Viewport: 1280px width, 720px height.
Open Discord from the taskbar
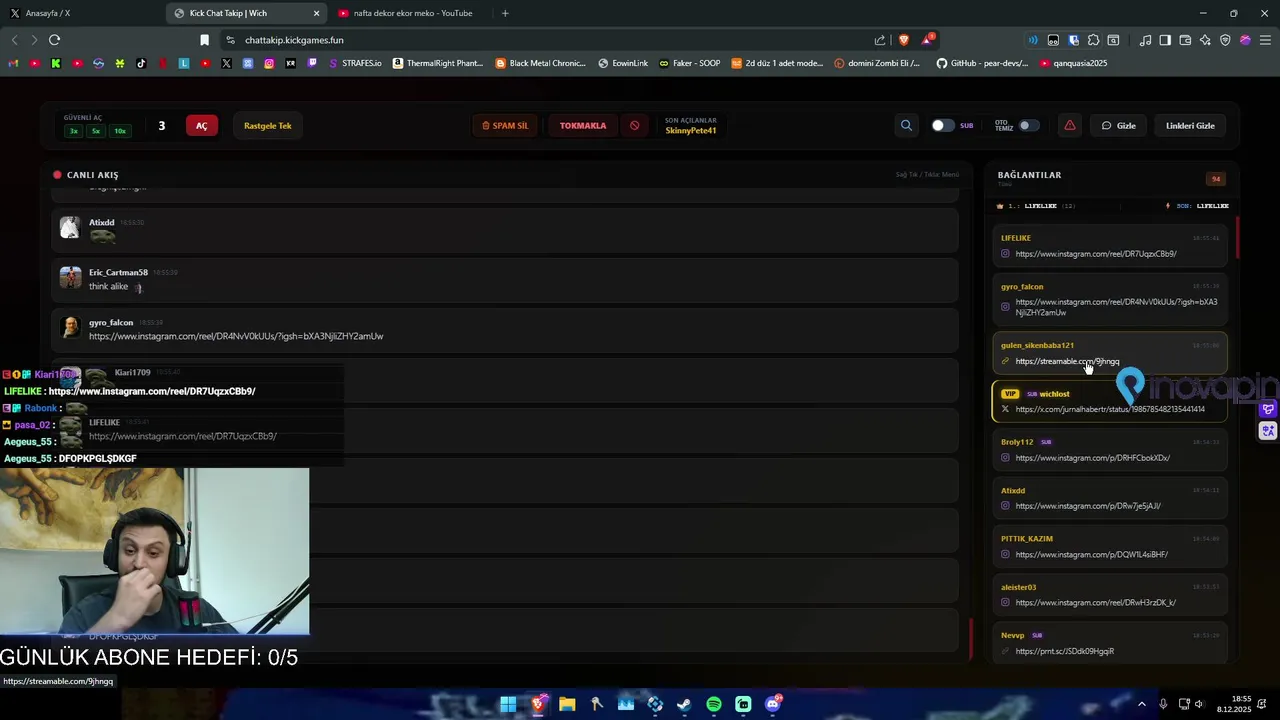pyautogui.click(x=773, y=704)
